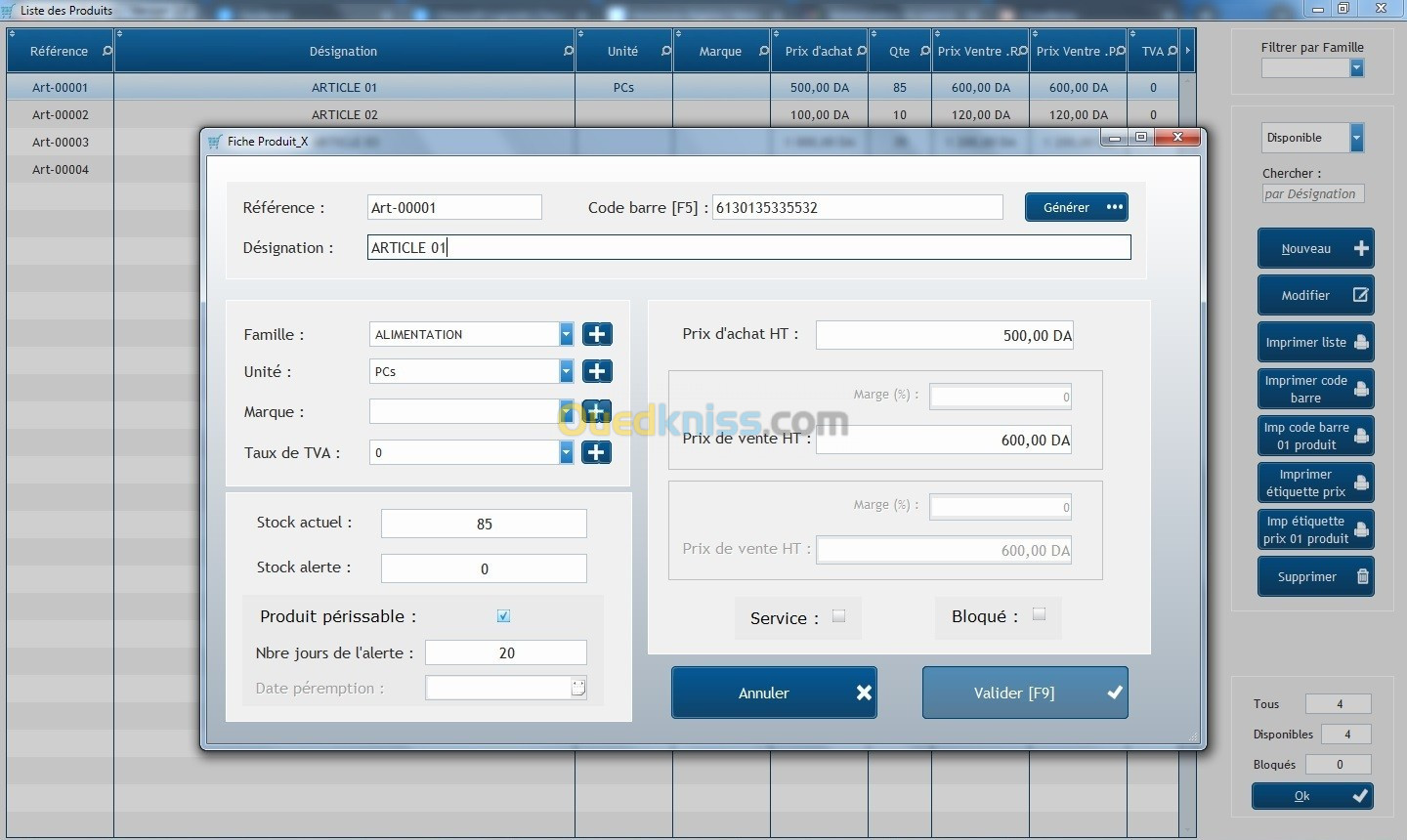Open the Famille dropdown (ALIMENTATION)
The height and width of the screenshot is (840, 1407).
pyautogui.click(x=566, y=334)
